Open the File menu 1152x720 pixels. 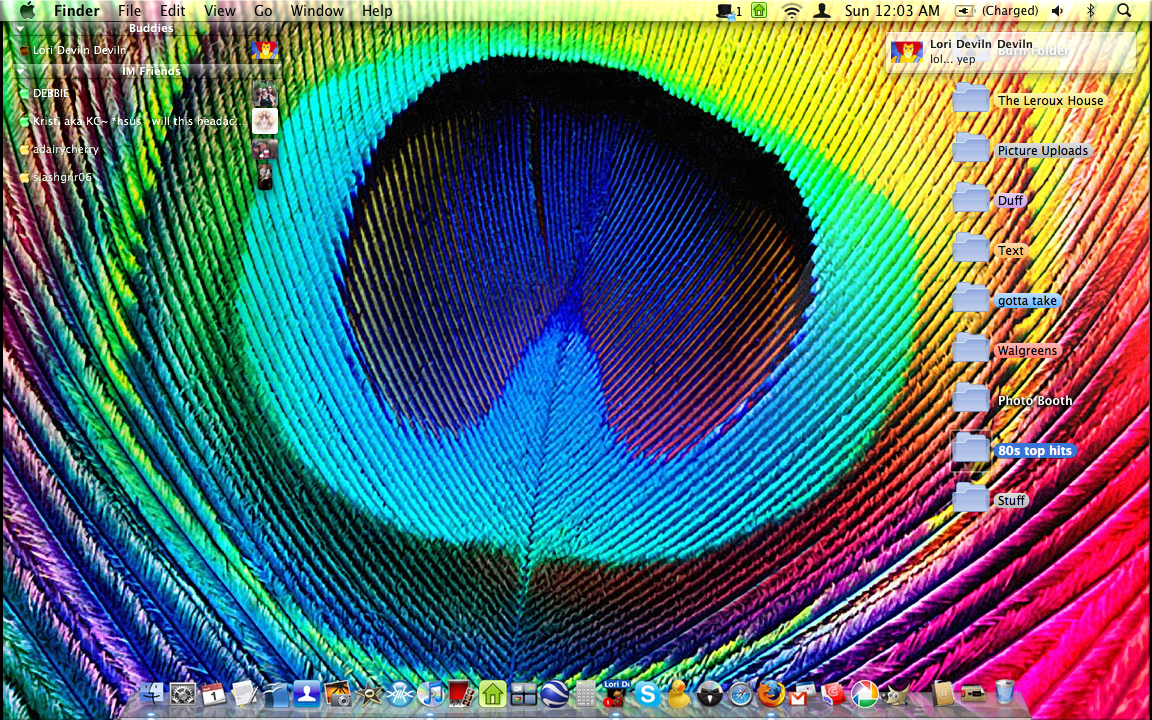(x=129, y=10)
